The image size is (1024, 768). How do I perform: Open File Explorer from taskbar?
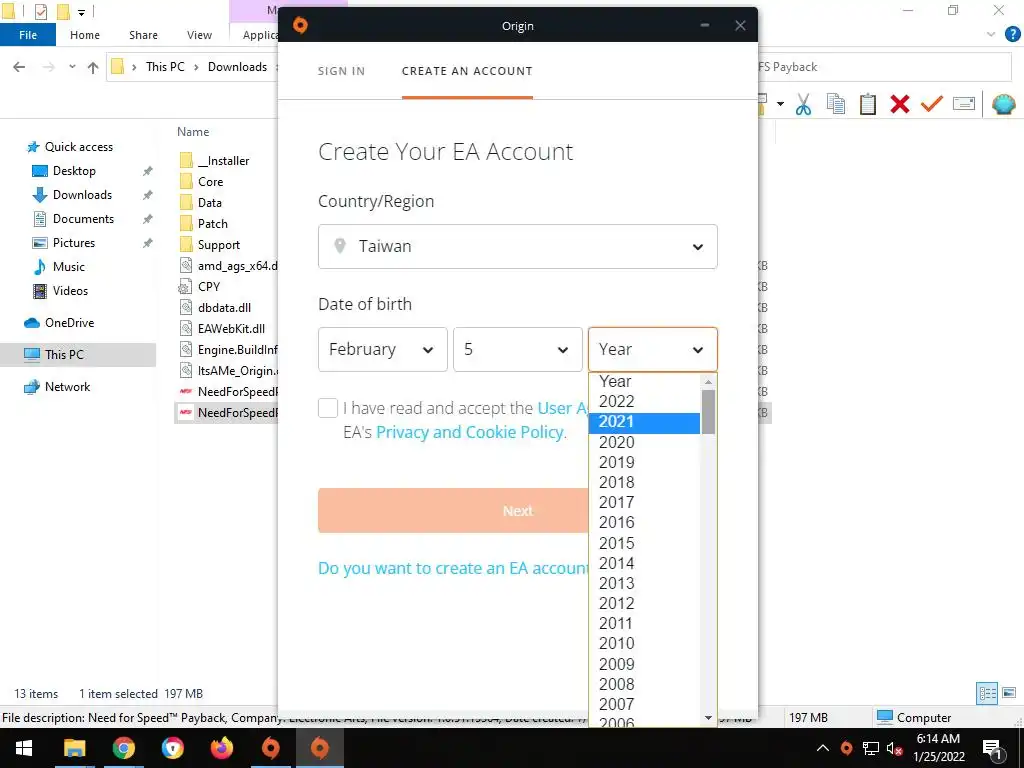click(x=74, y=748)
